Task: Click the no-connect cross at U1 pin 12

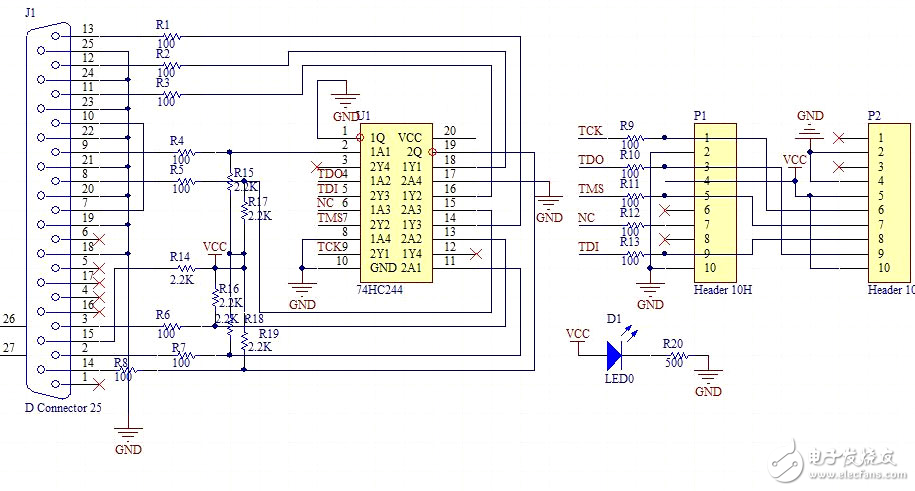Action: coord(475,254)
